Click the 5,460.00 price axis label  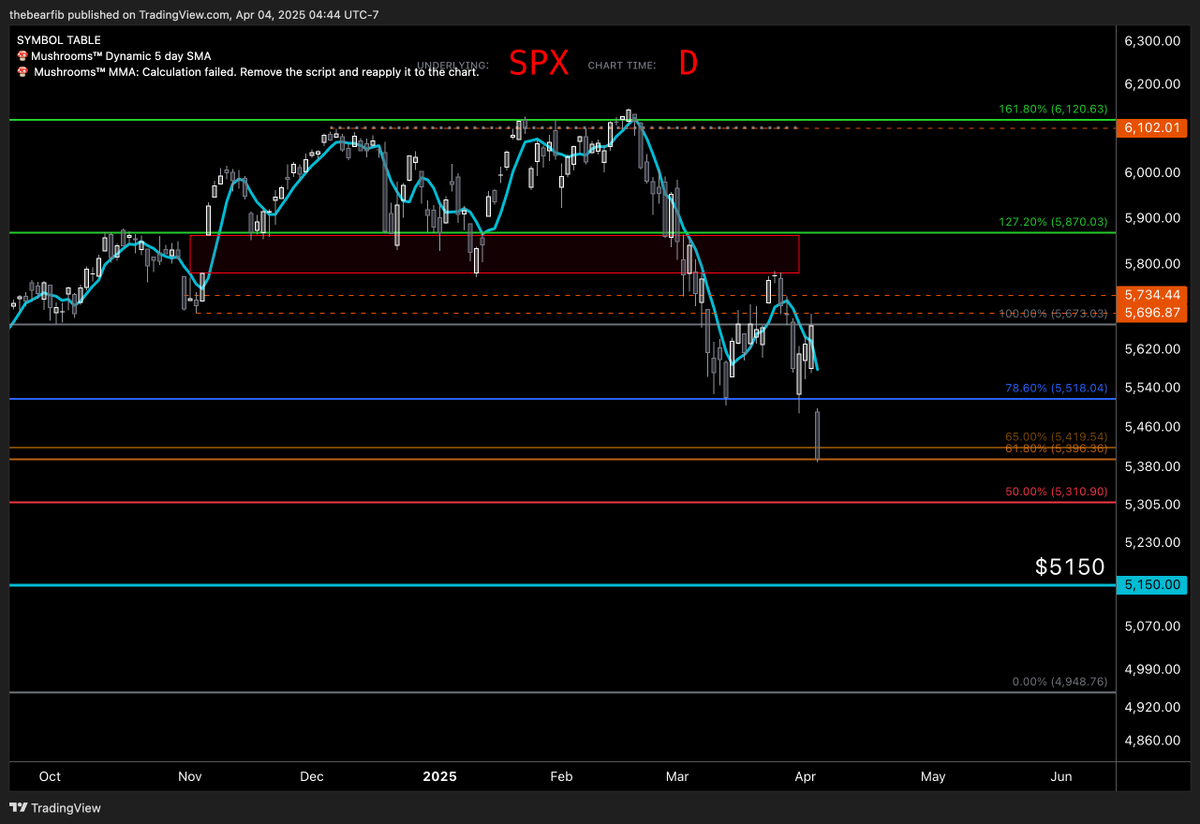1153,427
